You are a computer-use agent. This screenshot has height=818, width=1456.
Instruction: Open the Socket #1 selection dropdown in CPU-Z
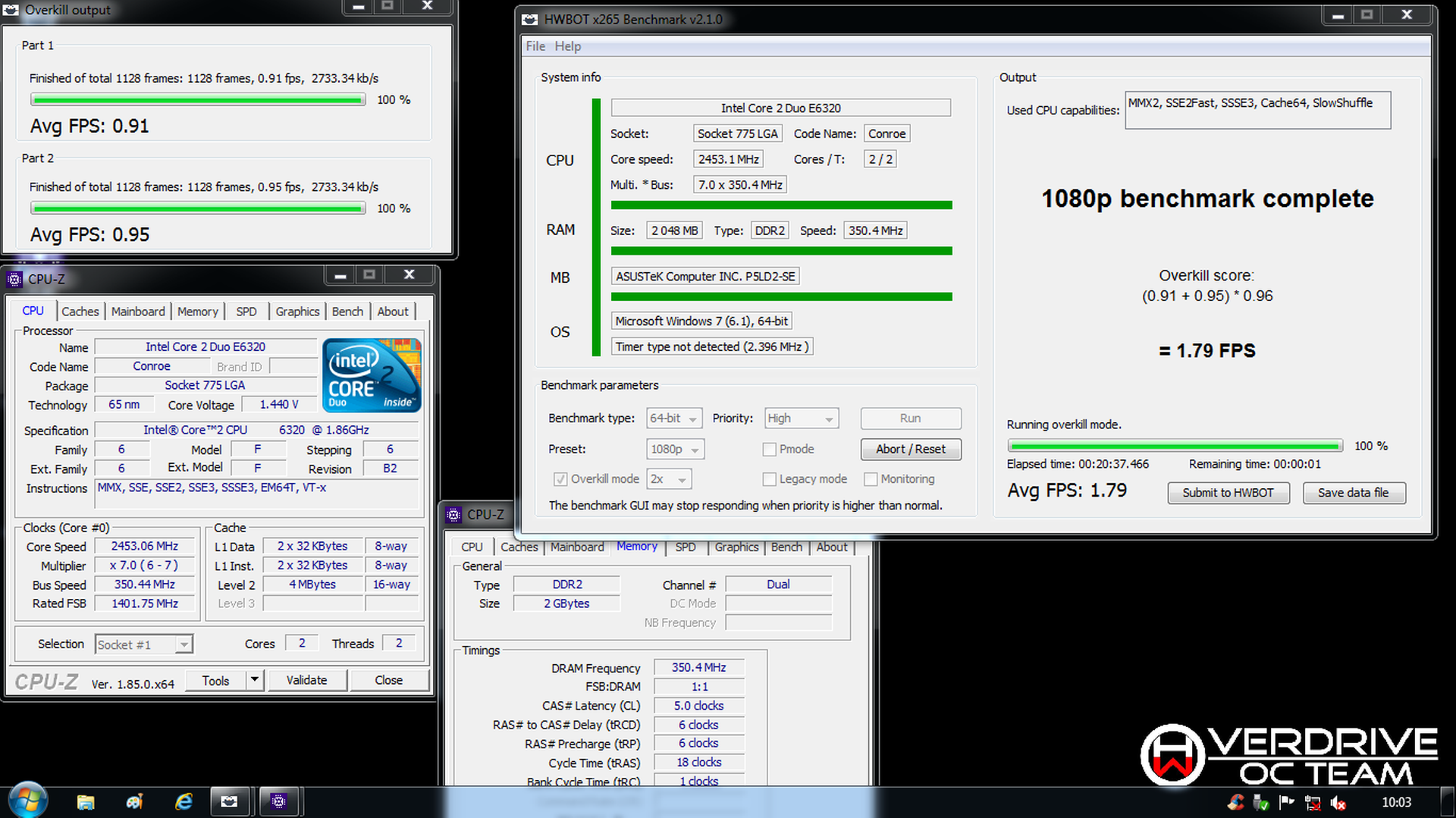point(143,644)
